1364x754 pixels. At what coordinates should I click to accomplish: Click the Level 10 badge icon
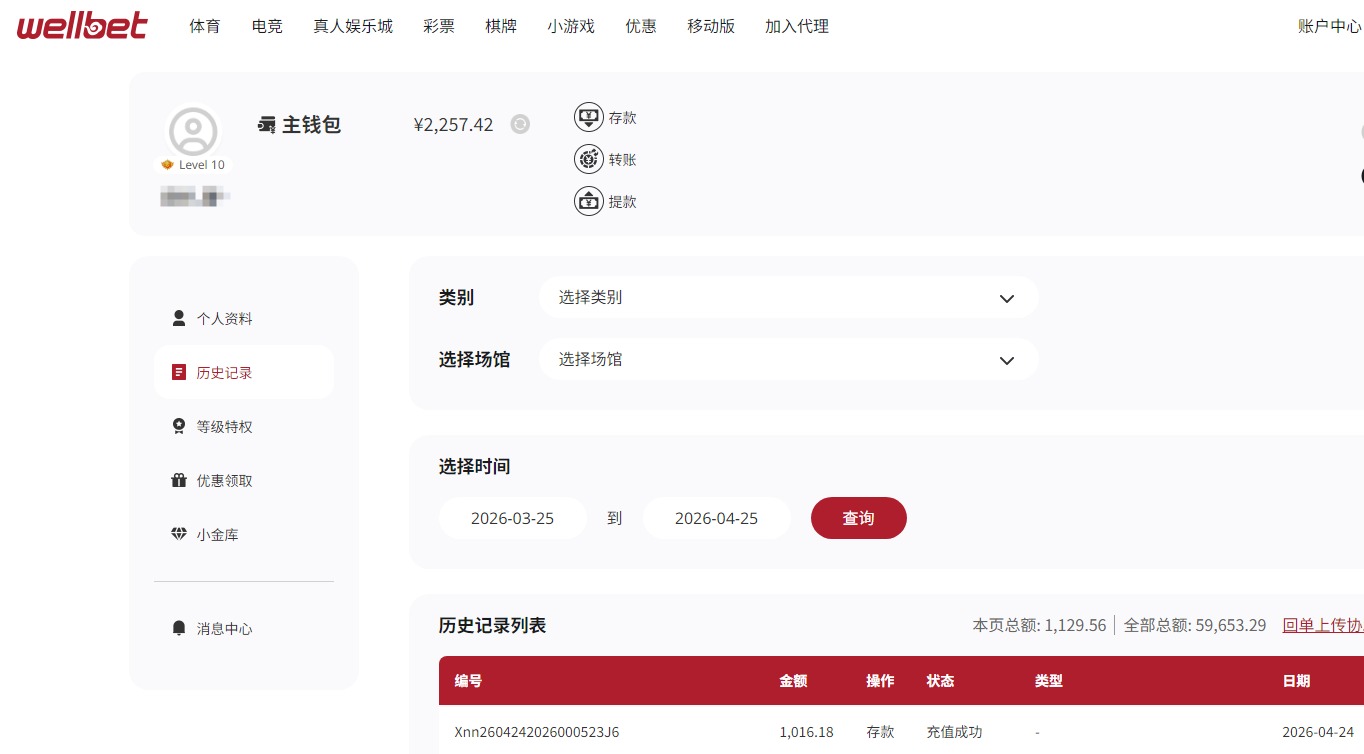click(168, 165)
